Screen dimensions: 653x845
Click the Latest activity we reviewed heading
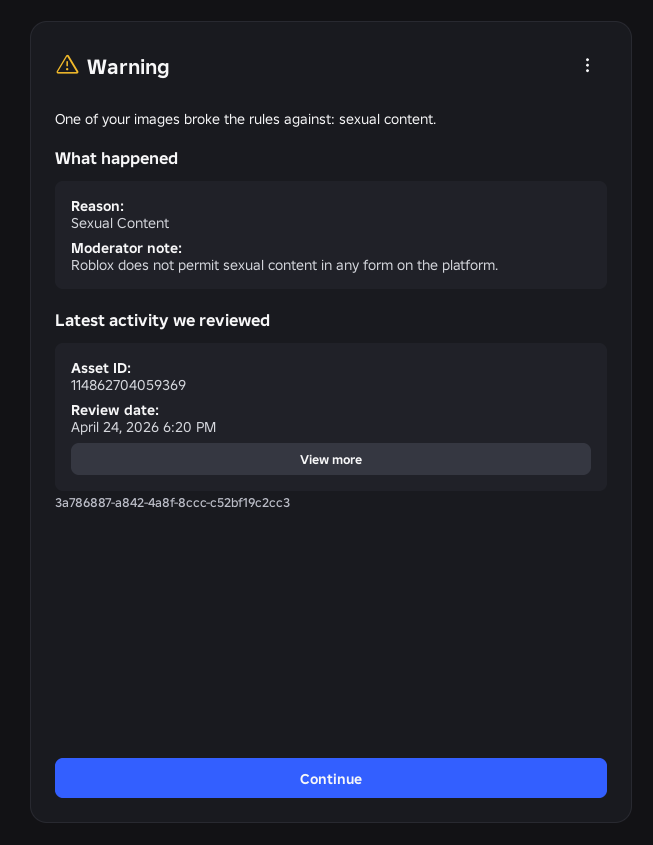point(162,320)
